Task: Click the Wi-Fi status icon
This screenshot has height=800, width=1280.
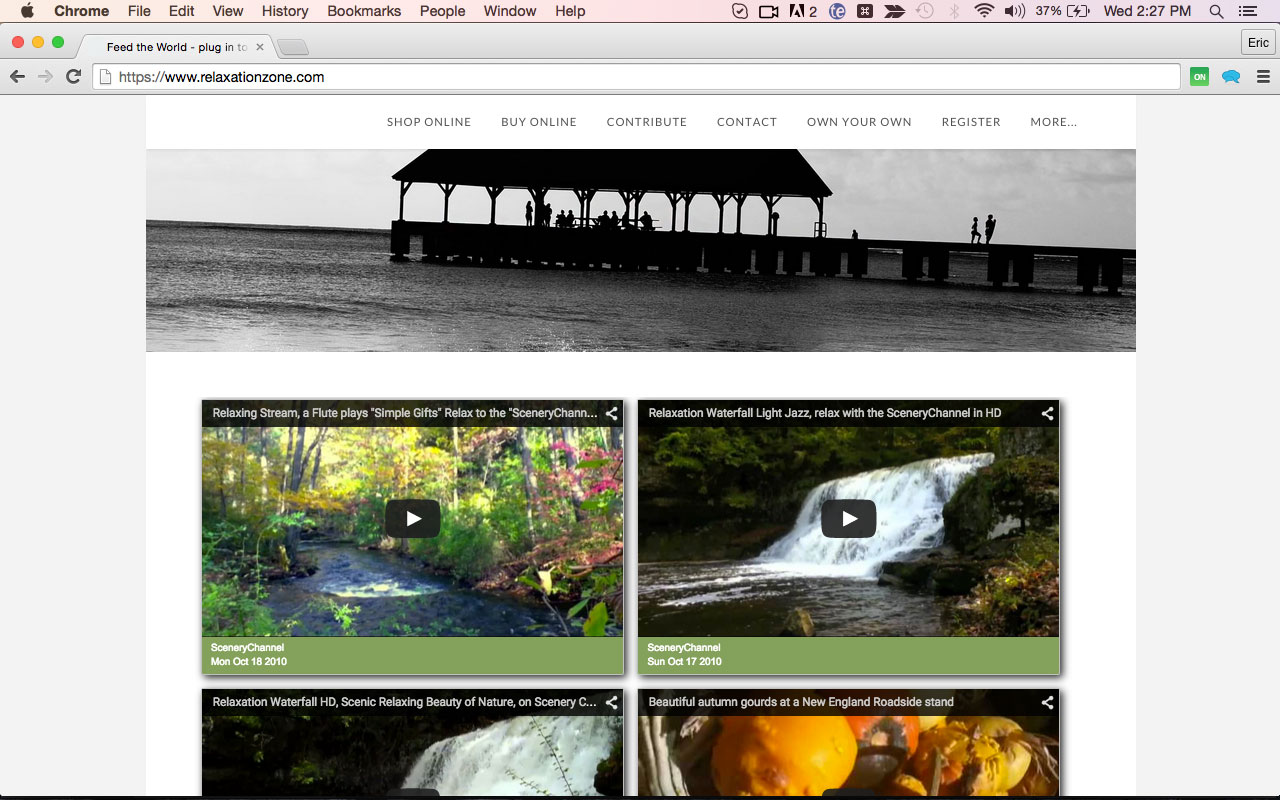Action: [x=984, y=11]
